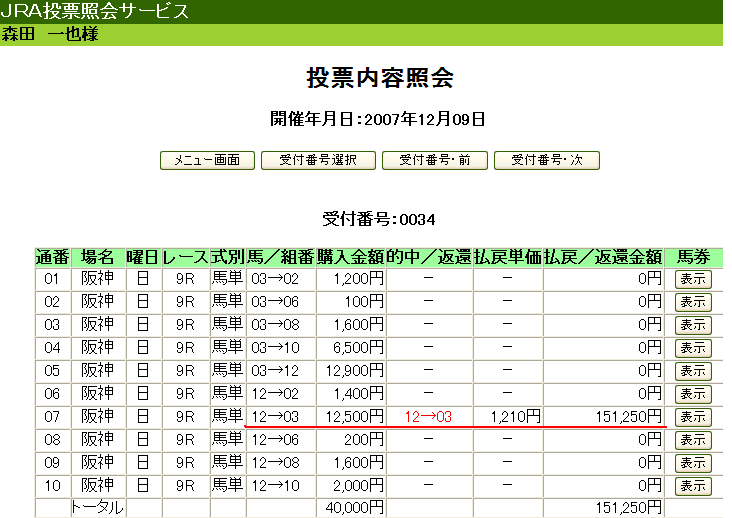Go to next receipt with 受付番号・次
Image resolution: width=732 pixels, height=518 pixels.
tap(547, 161)
